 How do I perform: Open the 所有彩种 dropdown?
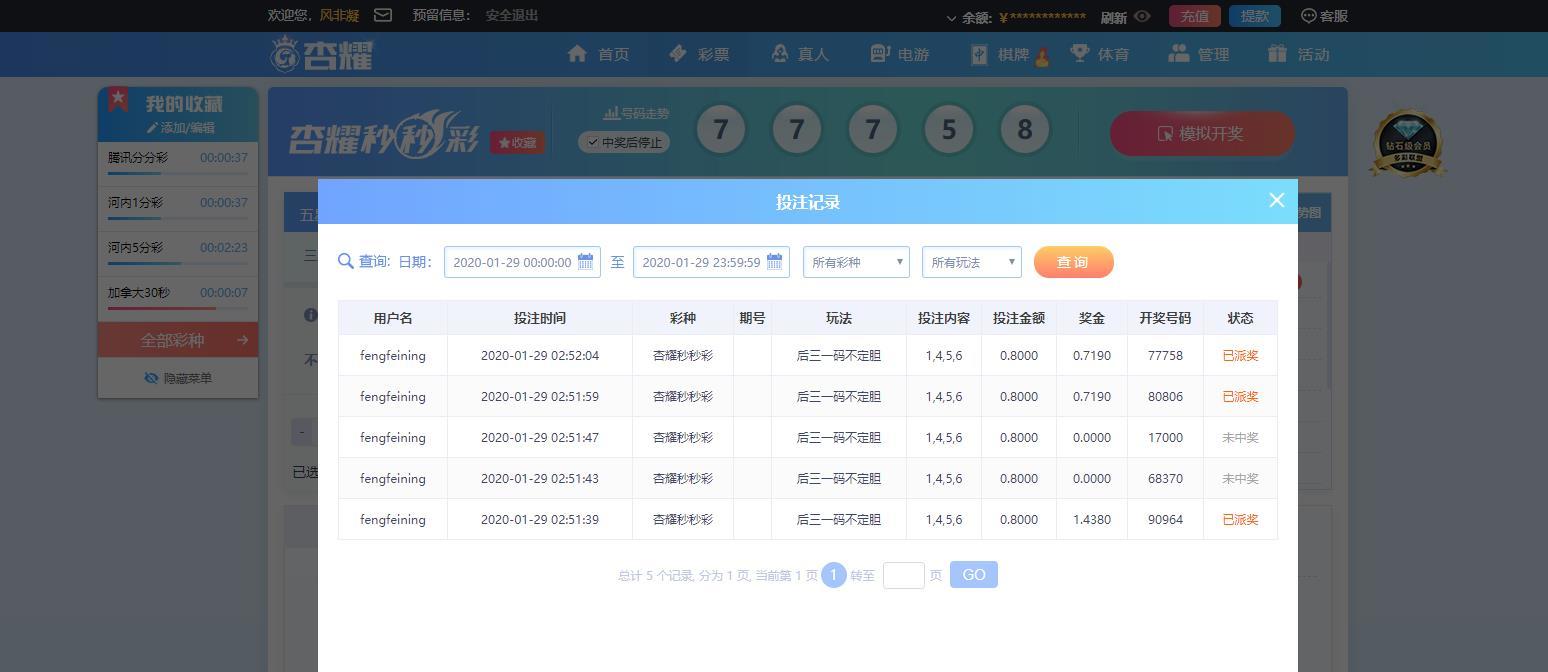[856, 262]
